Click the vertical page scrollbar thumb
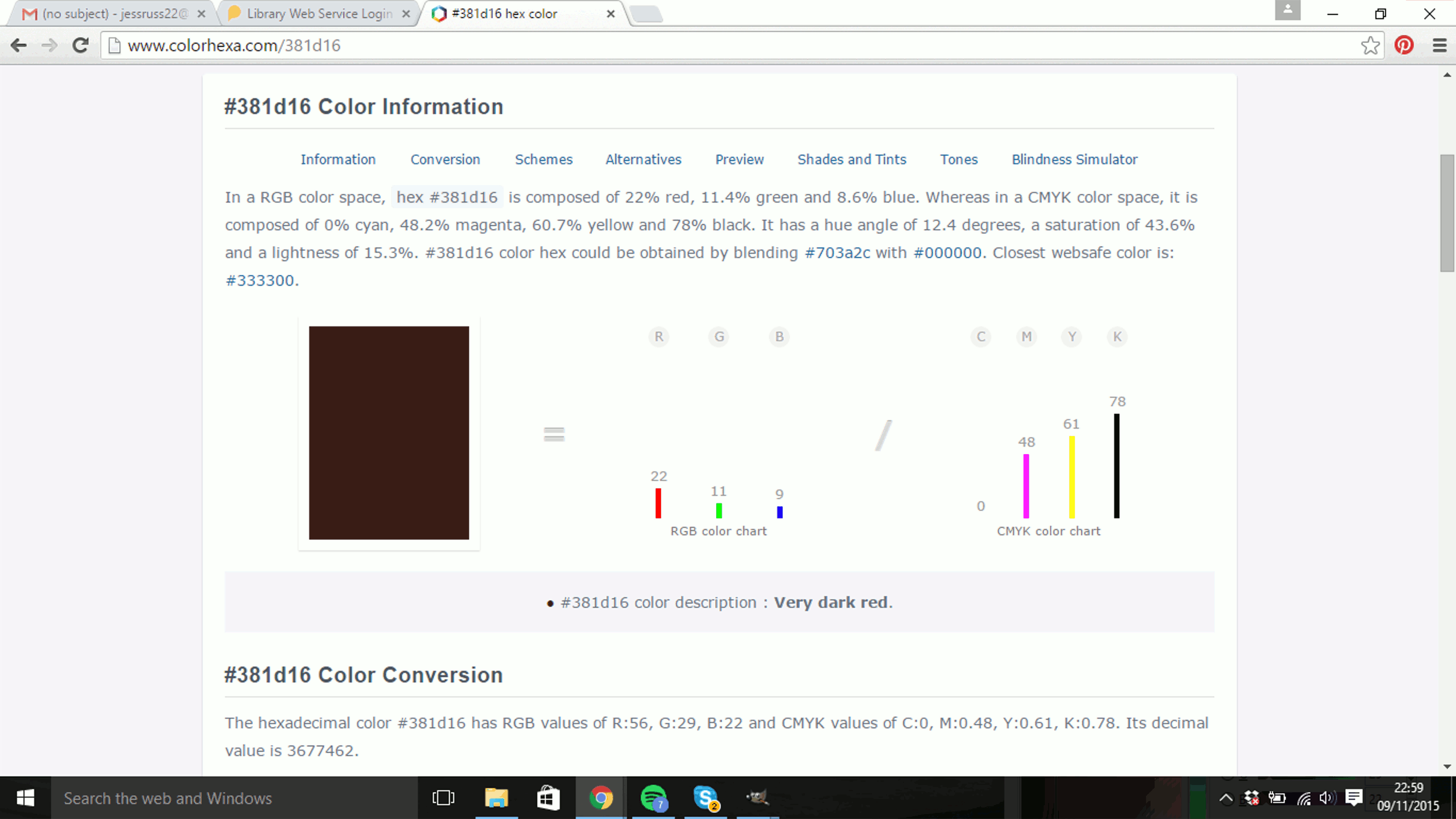The width and height of the screenshot is (1456, 819). point(1447,214)
